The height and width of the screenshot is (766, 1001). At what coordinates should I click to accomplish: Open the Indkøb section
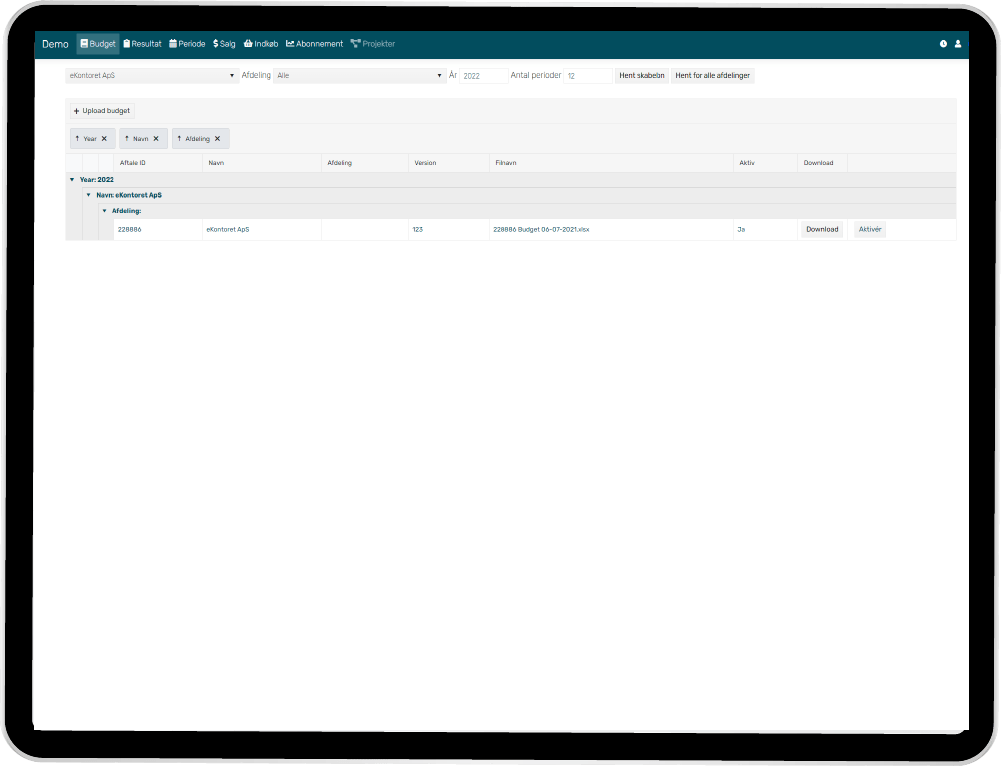pyautogui.click(x=261, y=44)
